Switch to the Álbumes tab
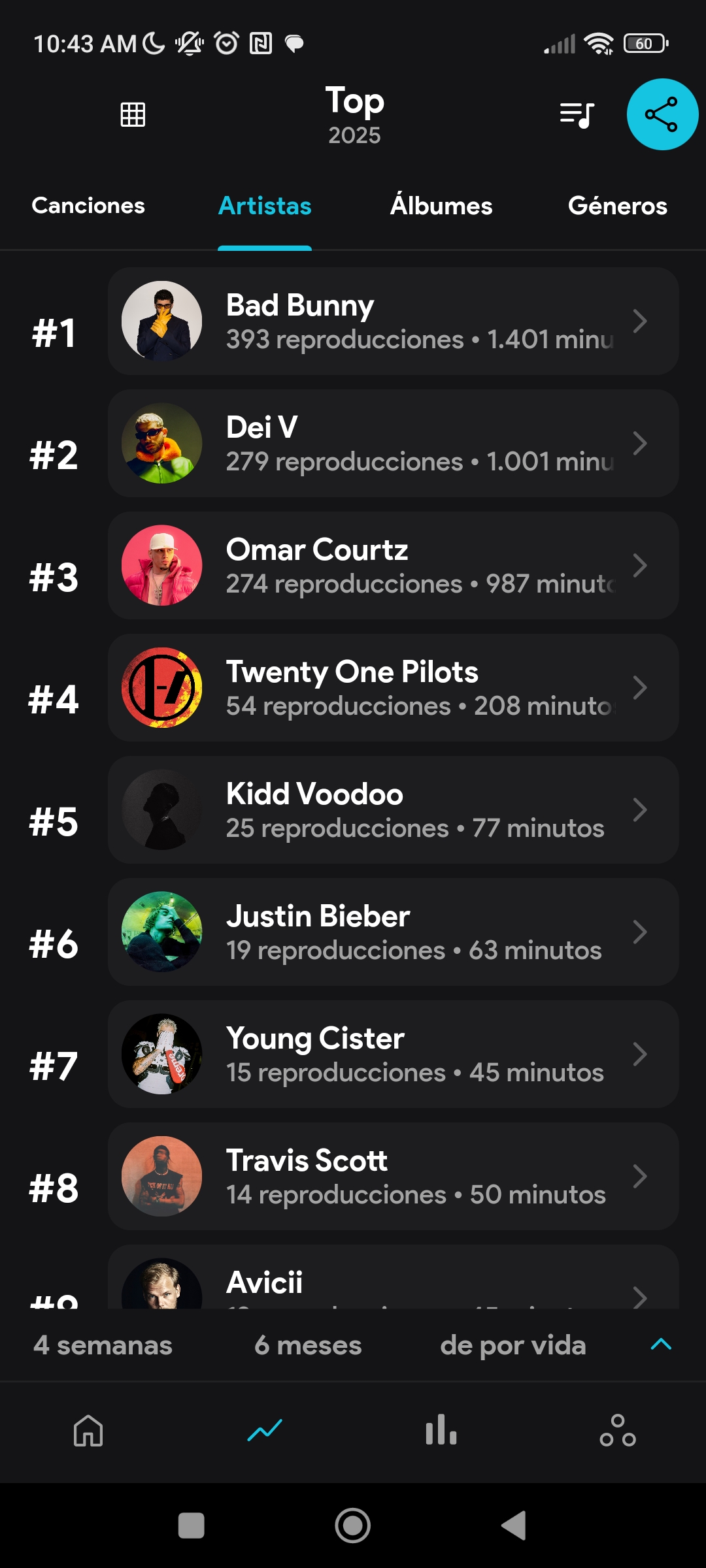This screenshot has height=1568, width=706. (x=441, y=206)
